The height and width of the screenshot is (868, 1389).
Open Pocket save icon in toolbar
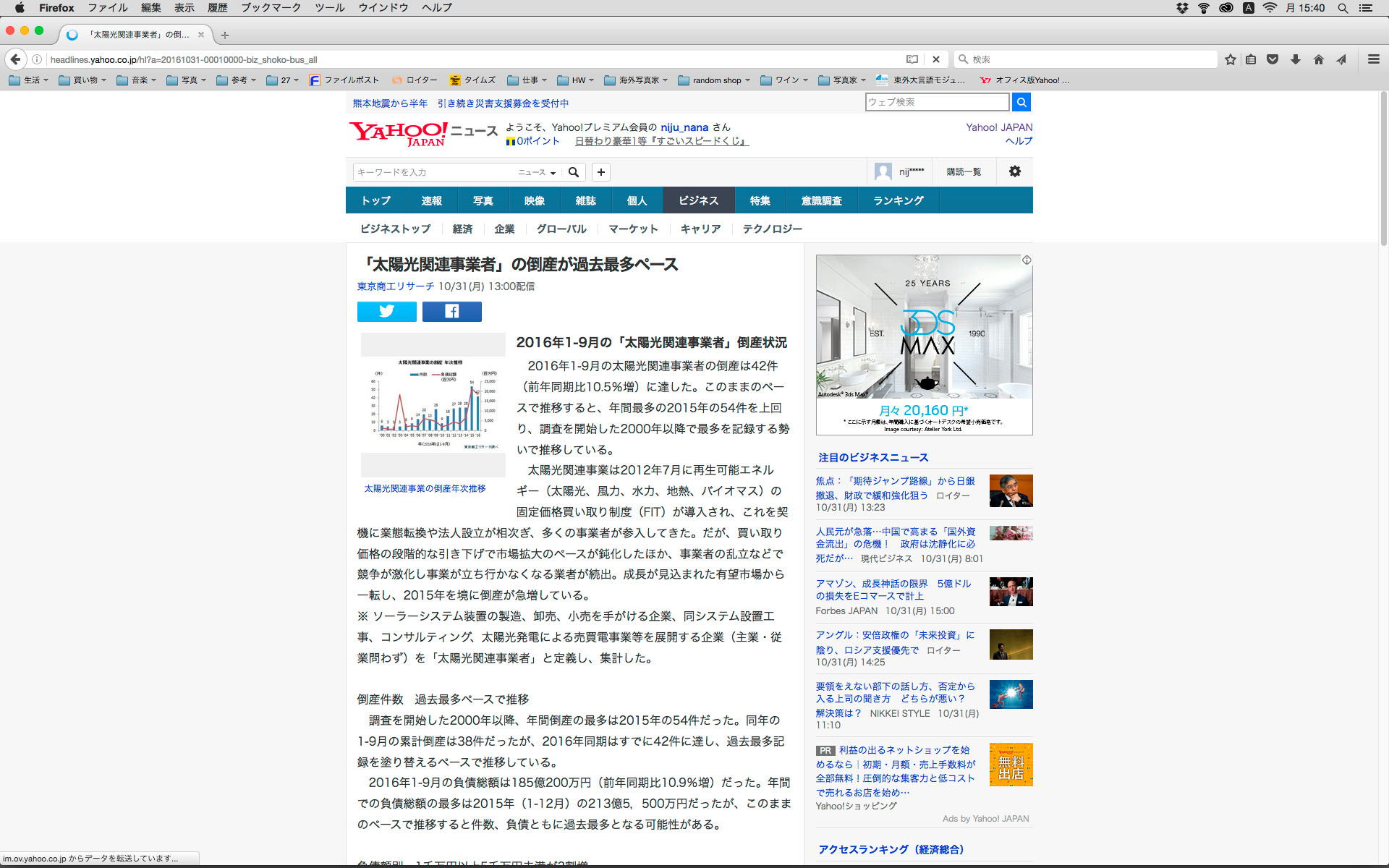(x=1273, y=59)
